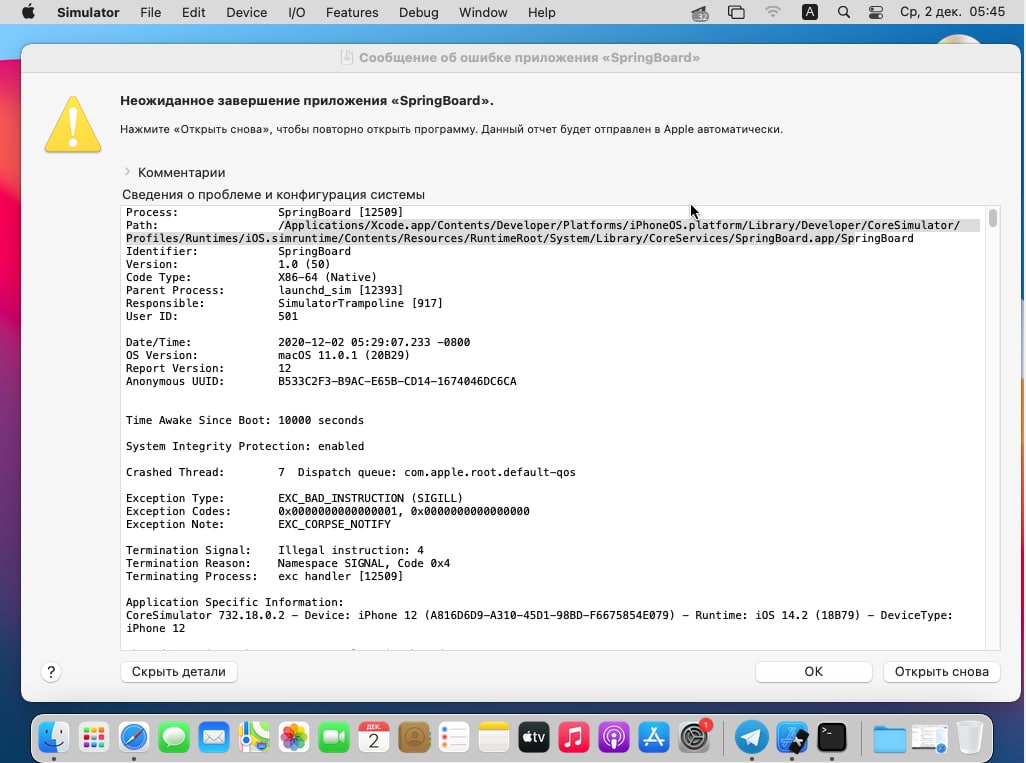Click the Exception Type line in report

[294, 498]
